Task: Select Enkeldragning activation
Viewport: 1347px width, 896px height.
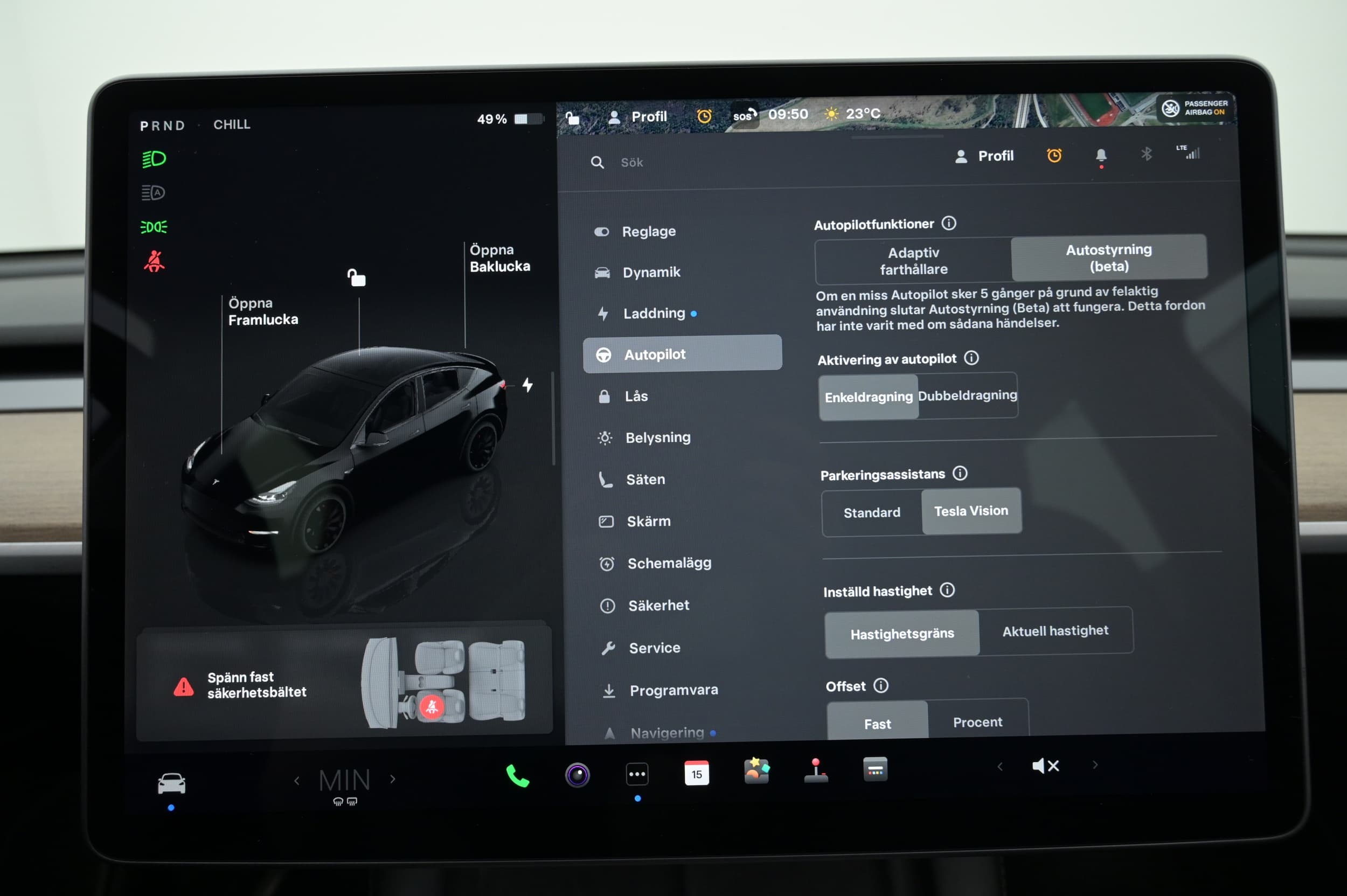Action: pyautogui.click(x=869, y=397)
